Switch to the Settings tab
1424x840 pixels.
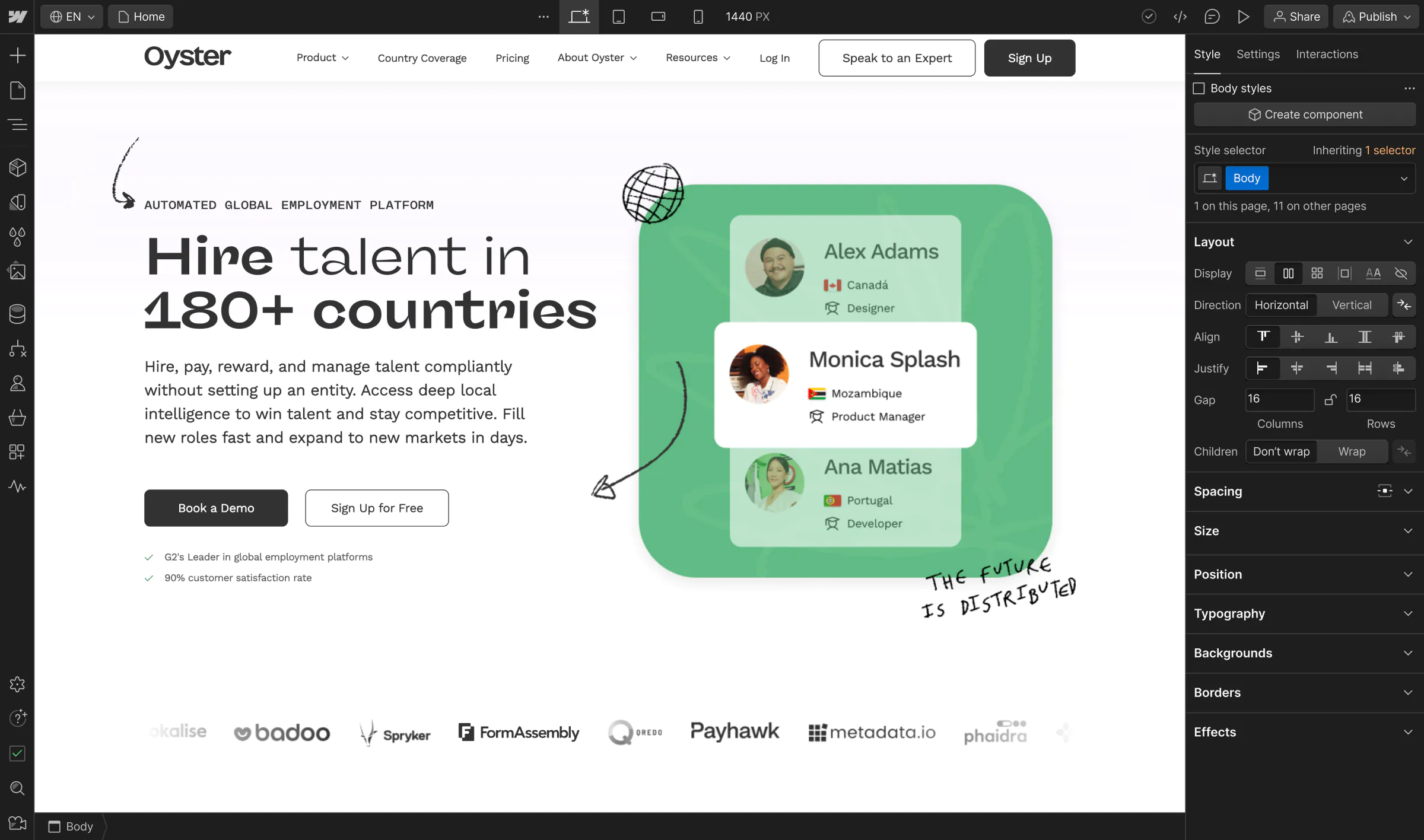tap(1258, 54)
